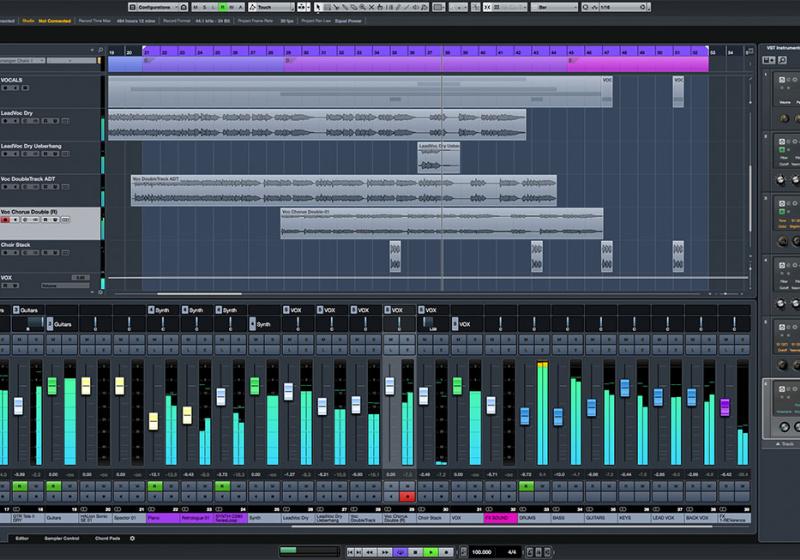The width and height of the screenshot is (800, 560).
Task: Toggle the green button above the DRUMS channel
Action: [x=525, y=486]
